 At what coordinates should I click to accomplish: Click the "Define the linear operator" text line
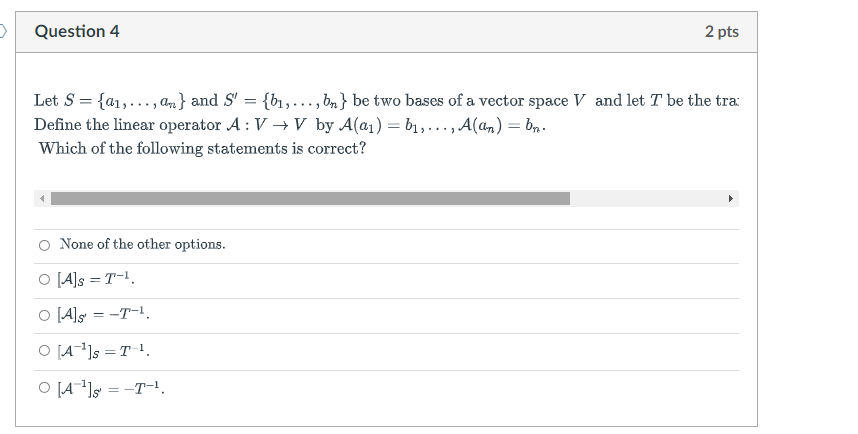(290, 125)
